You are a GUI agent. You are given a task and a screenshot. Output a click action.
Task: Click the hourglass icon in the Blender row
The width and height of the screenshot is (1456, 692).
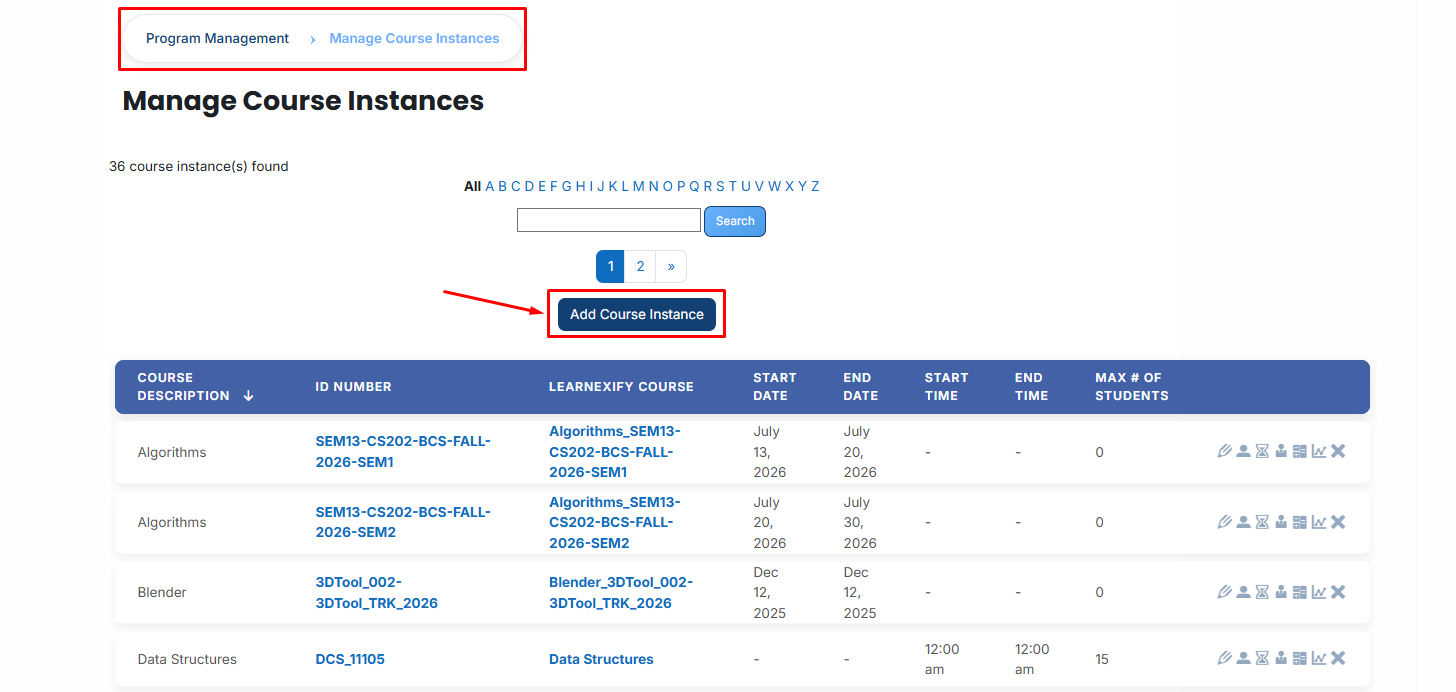tap(1262, 592)
